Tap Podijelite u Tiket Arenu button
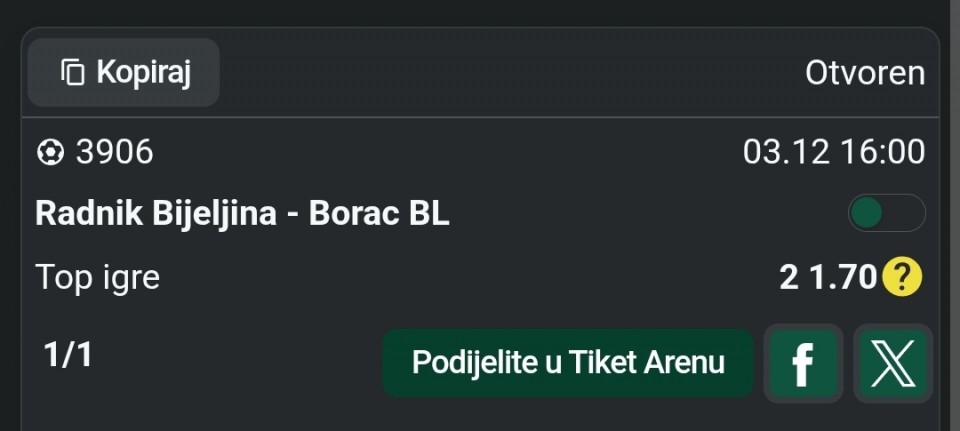The image size is (960, 431). 567,362
